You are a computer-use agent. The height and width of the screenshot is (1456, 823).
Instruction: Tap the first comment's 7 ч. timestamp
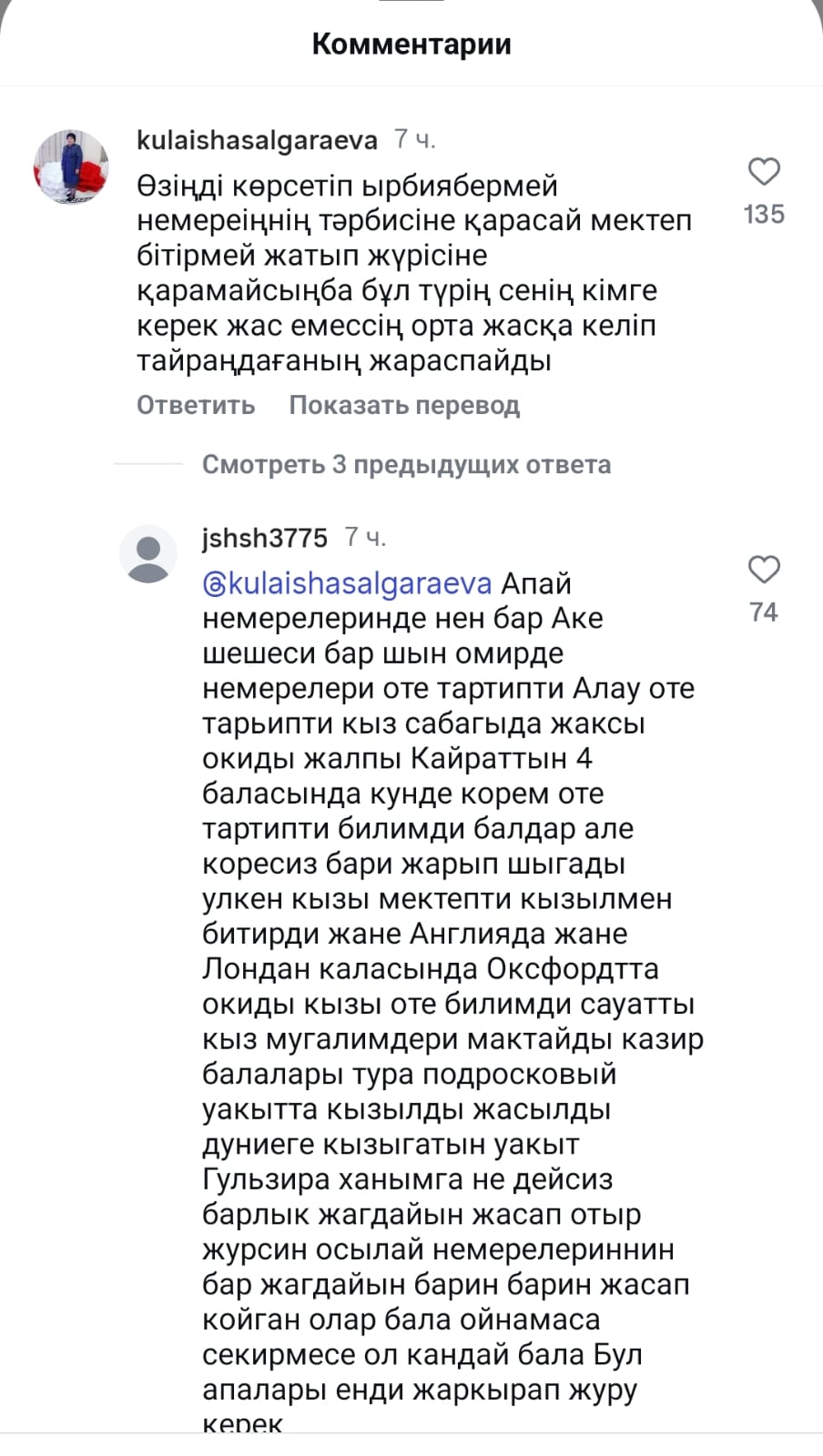(415, 140)
